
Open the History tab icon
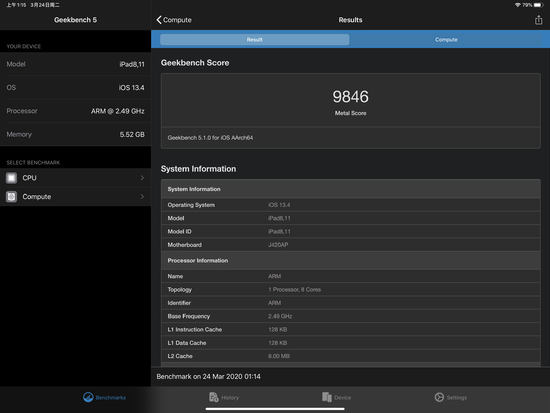click(214, 397)
